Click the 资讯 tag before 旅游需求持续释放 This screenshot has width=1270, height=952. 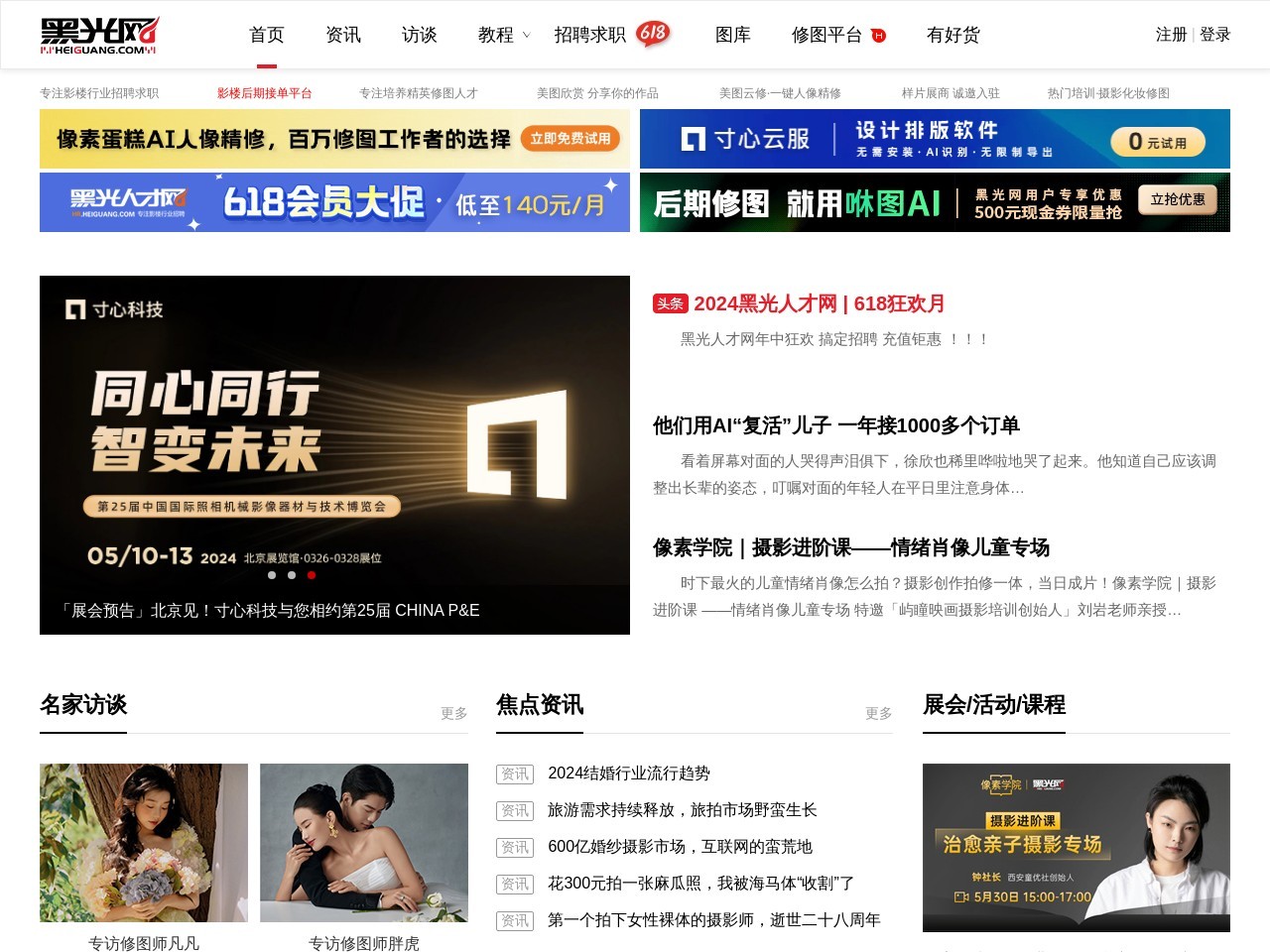coord(514,811)
